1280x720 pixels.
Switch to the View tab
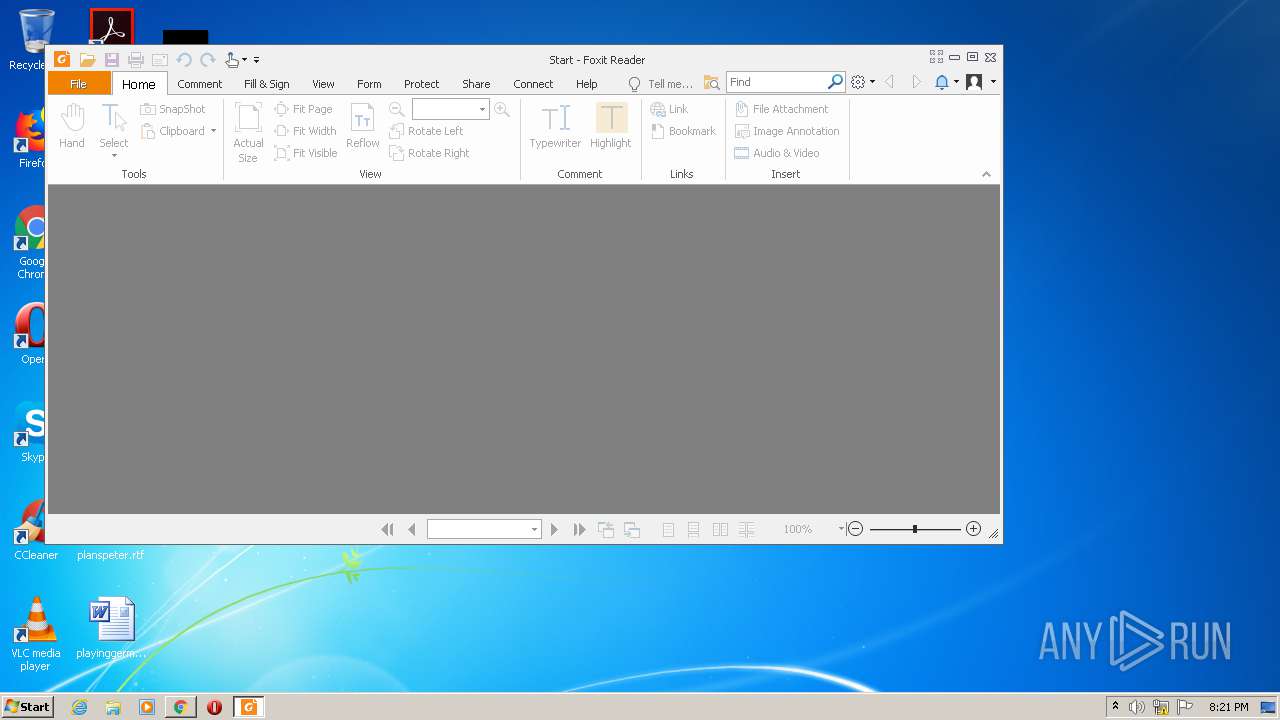[323, 84]
